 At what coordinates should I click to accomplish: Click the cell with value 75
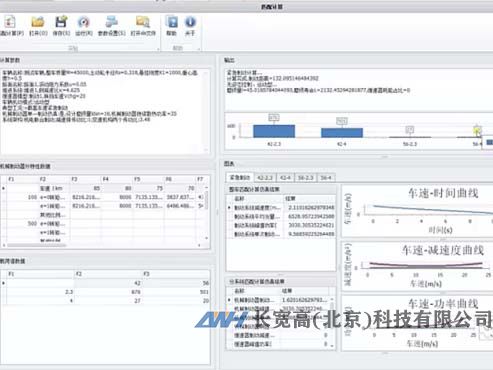149,188
